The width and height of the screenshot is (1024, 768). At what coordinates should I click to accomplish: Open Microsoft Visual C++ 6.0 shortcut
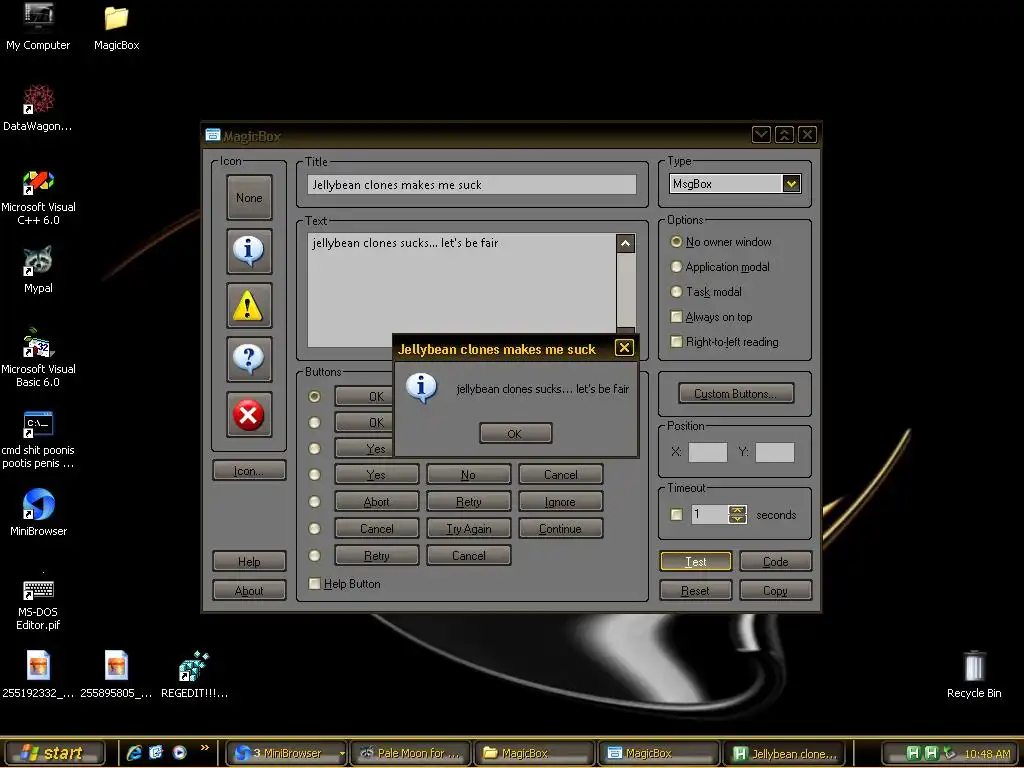[38, 197]
